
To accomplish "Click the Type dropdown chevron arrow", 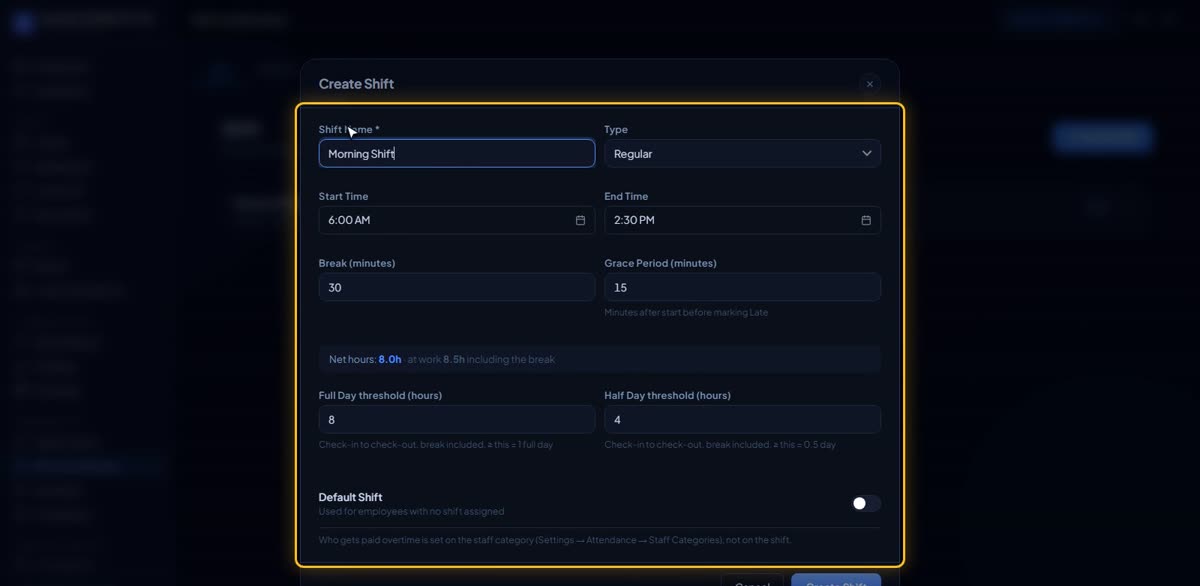I will coord(866,153).
